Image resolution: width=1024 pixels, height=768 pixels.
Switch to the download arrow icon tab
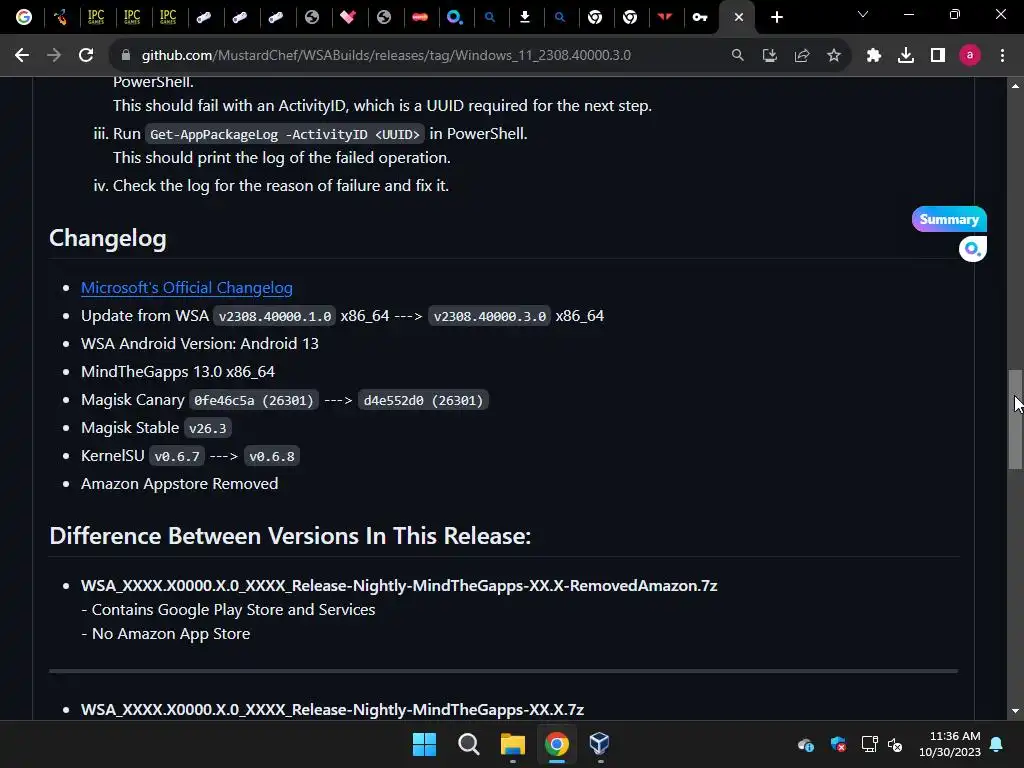524,17
